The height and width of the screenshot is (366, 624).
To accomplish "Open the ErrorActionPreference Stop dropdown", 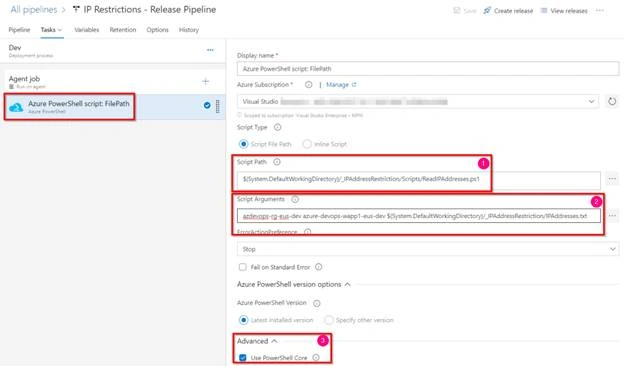I will point(428,249).
